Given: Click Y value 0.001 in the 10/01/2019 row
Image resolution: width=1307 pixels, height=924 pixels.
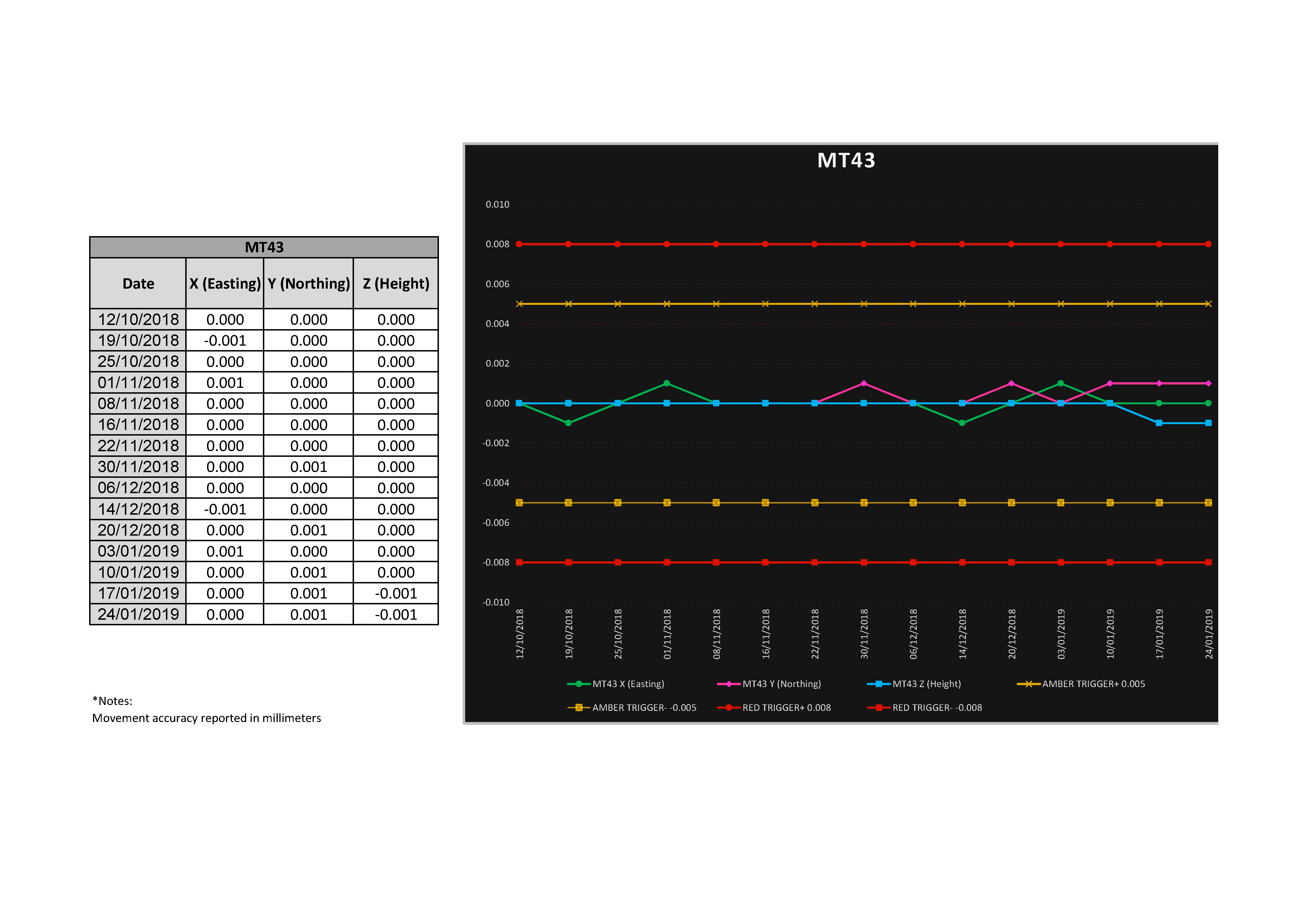Looking at the screenshot, I should point(308,572).
